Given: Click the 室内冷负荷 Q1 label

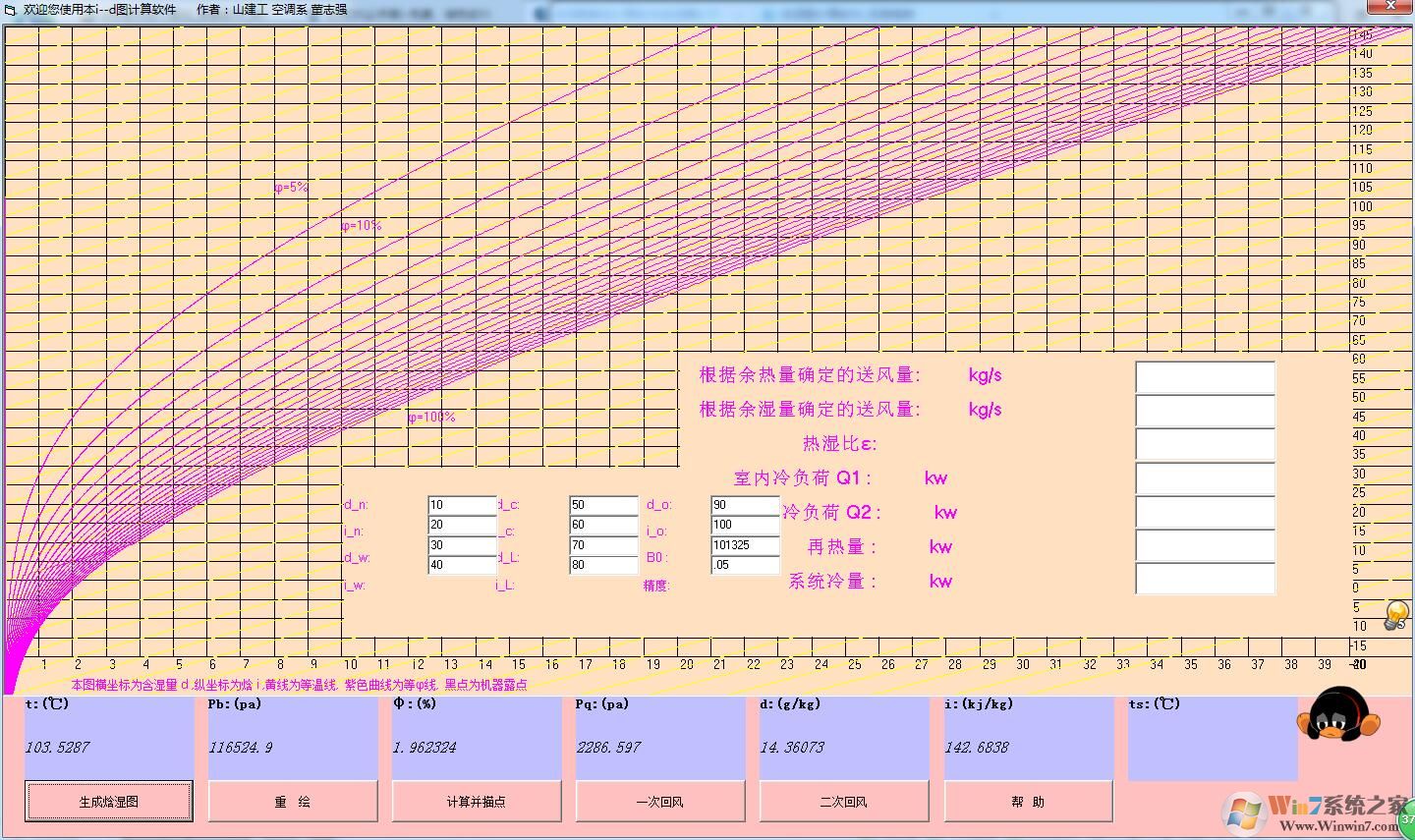Looking at the screenshot, I should pos(803,478).
